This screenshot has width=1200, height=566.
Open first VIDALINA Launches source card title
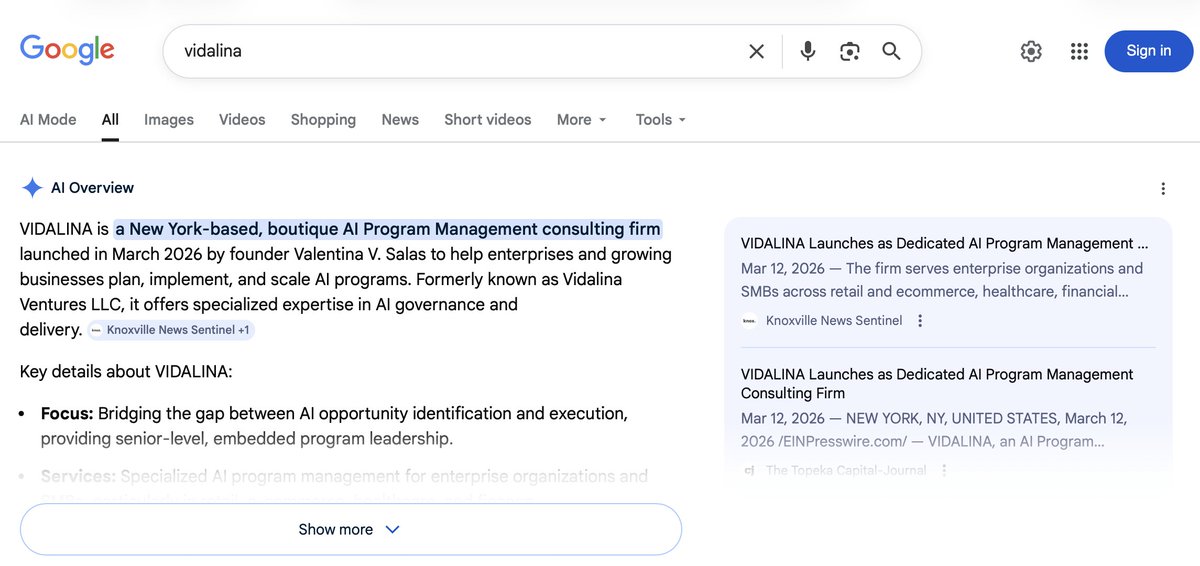coord(945,243)
